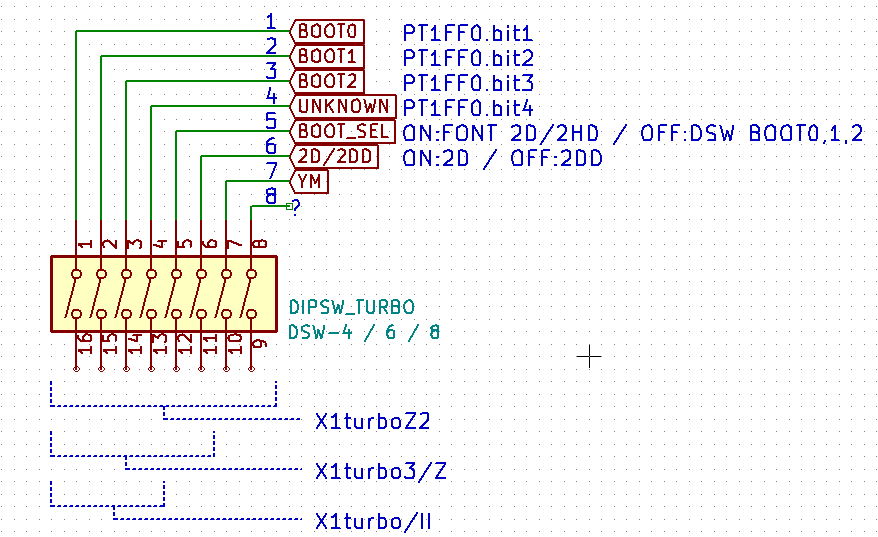The width and height of the screenshot is (878, 537).
Task: Click wire label number 5
Action: tap(271, 121)
